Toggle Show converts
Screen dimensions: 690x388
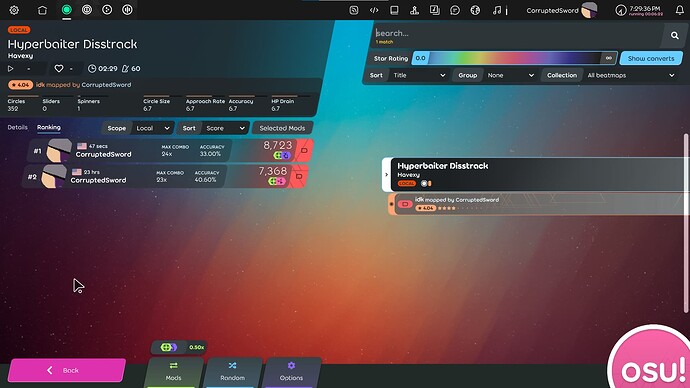pos(651,58)
